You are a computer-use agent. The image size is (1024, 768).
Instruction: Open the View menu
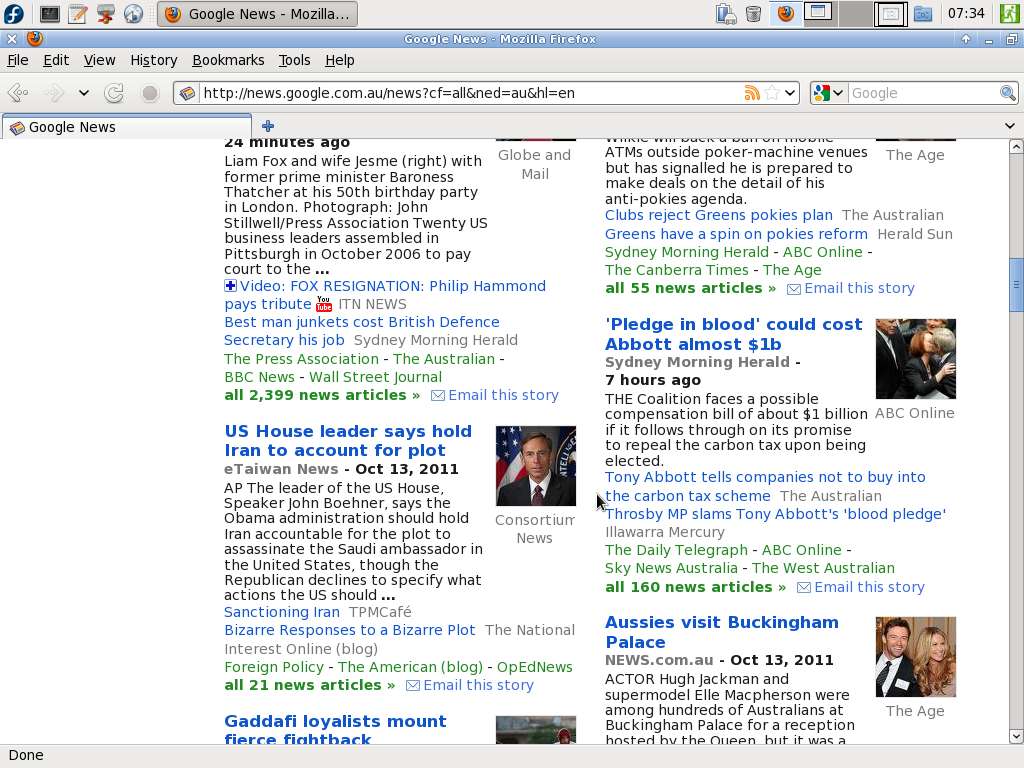99,60
